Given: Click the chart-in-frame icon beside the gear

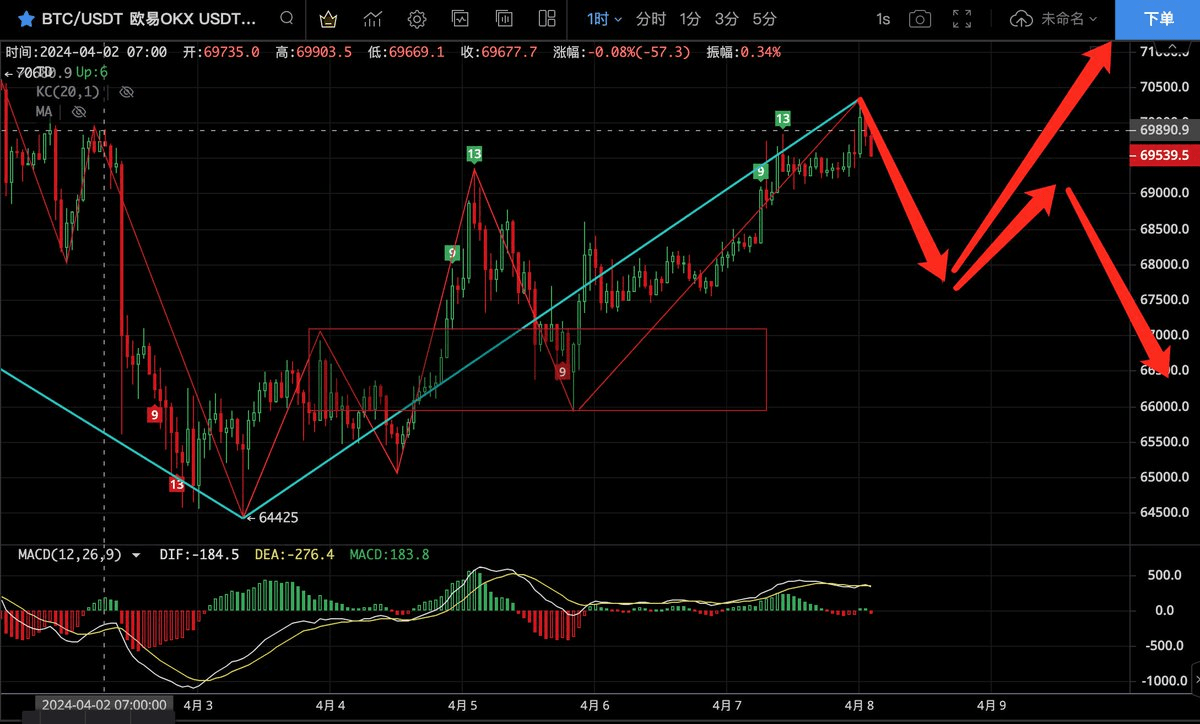Looking at the screenshot, I should coord(460,19).
